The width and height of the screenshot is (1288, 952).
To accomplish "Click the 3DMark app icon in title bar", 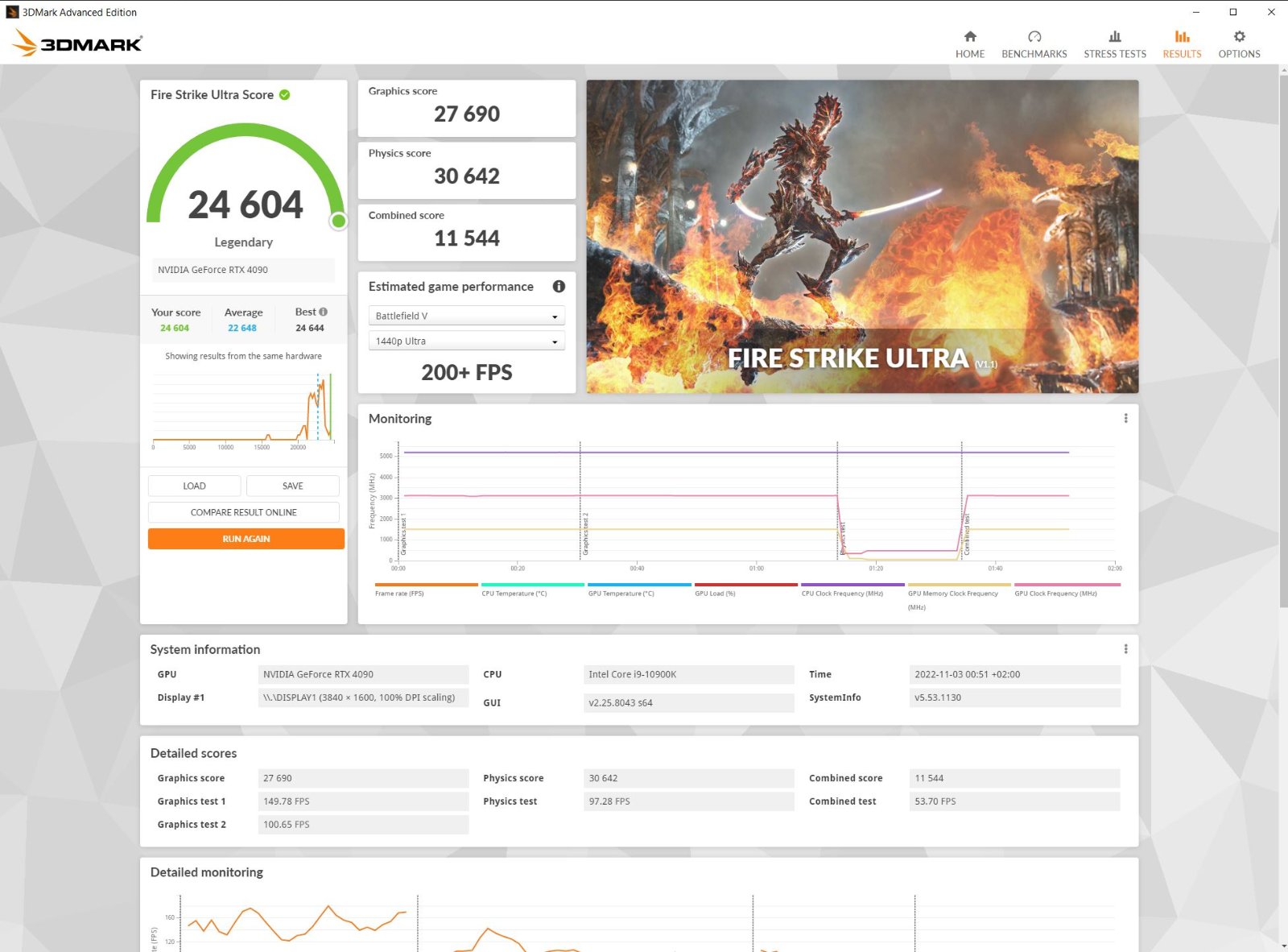I will coord(12,12).
